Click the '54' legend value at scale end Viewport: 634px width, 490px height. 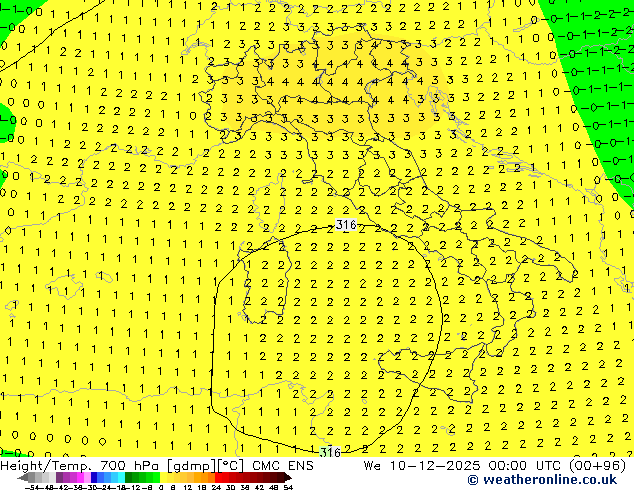288,487
